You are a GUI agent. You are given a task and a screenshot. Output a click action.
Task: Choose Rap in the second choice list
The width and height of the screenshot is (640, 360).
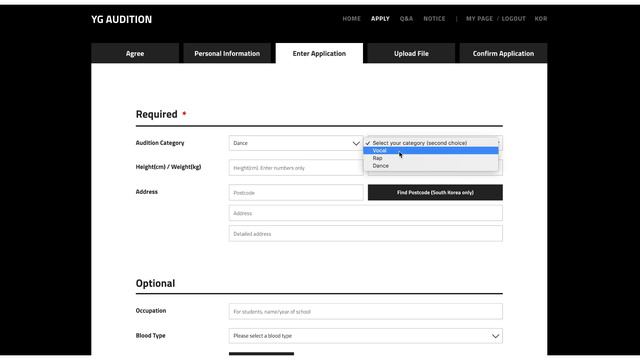431,158
